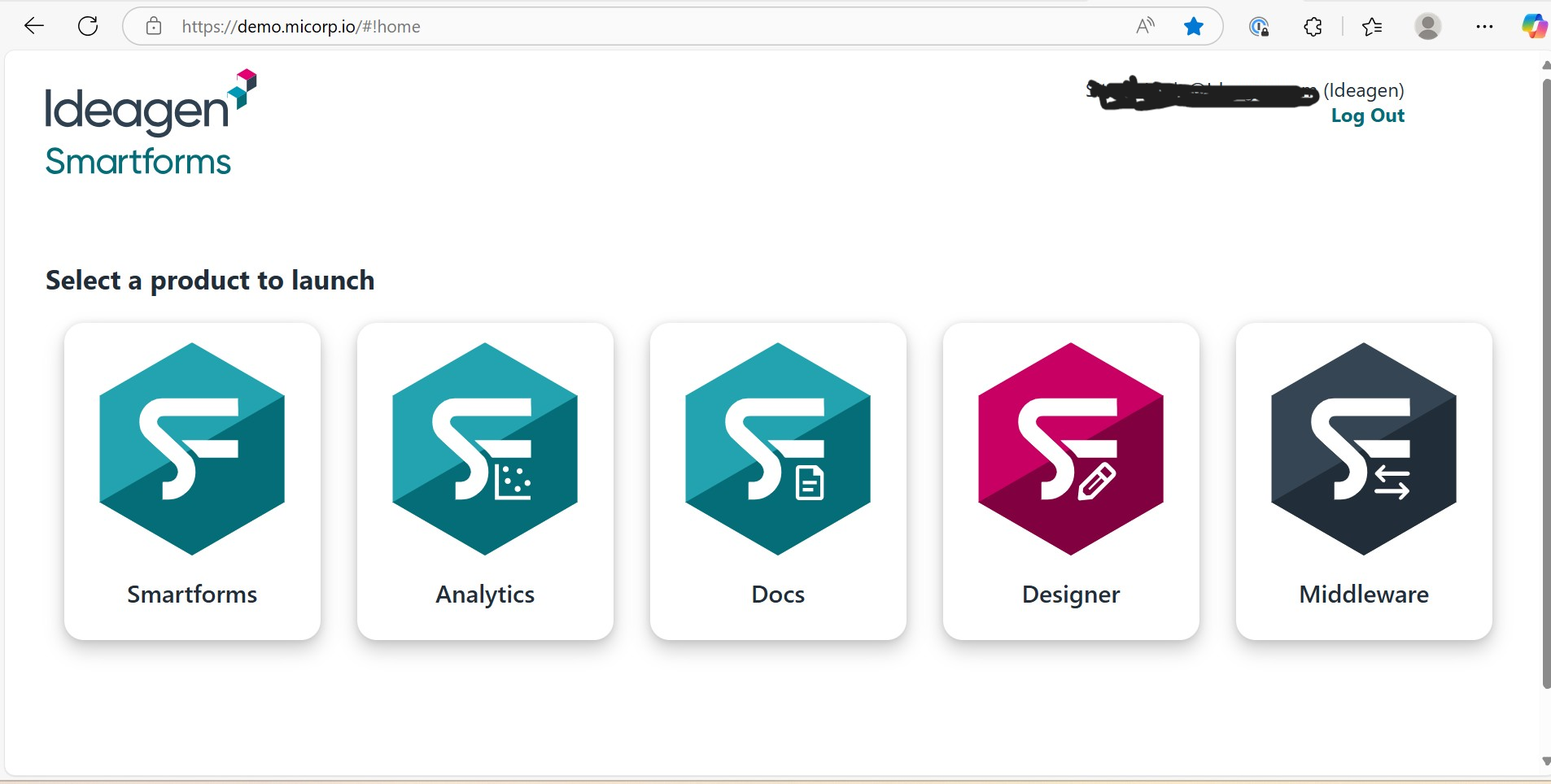Open the browser Extensions menu

click(x=1313, y=27)
